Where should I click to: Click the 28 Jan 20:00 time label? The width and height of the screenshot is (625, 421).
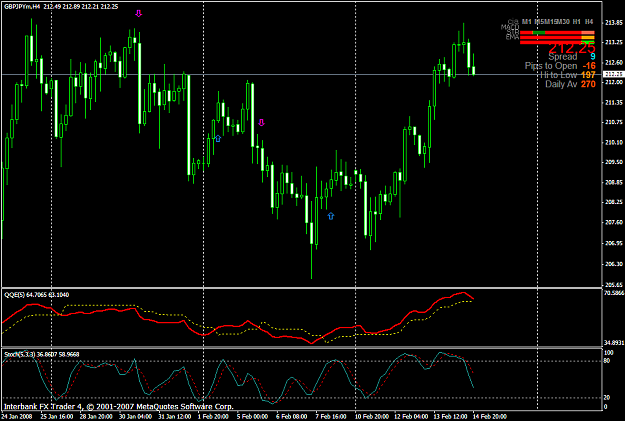coord(96,416)
